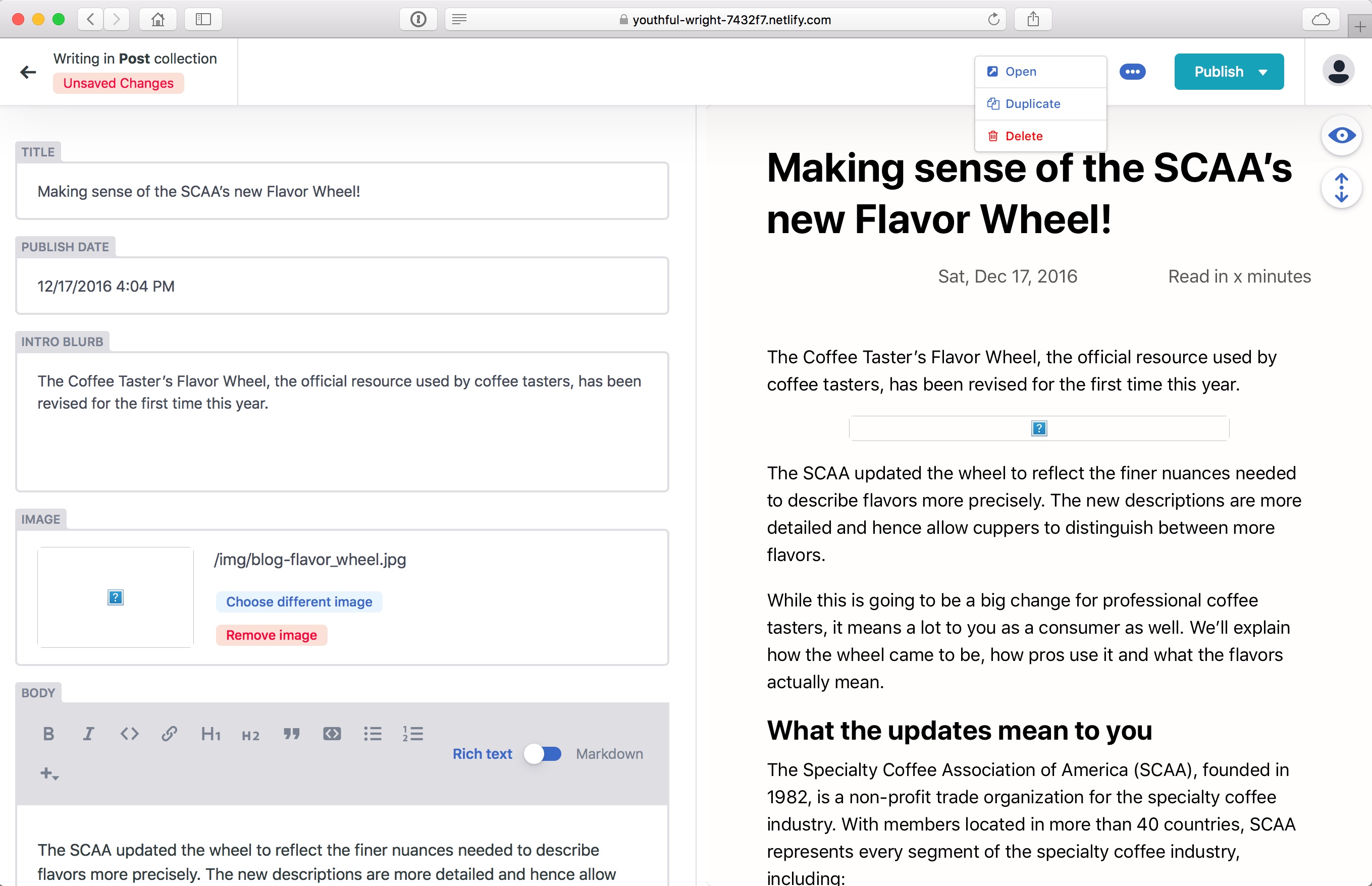Toggle the preview pane eye icon
Image resolution: width=1372 pixels, height=886 pixels.
1342,135
